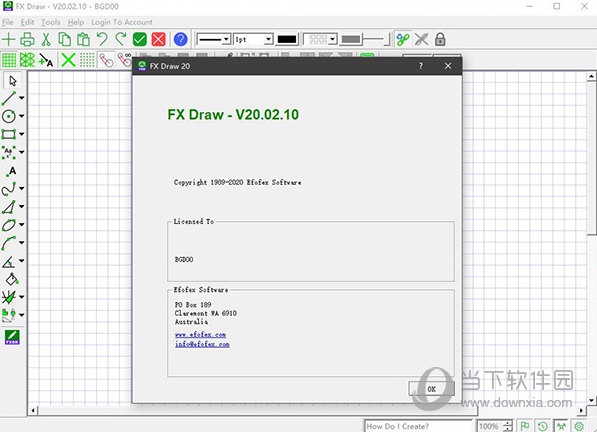Close the FX Draw 20 dialog
This screenshot has height=432, width=597.
click(448, 66)
